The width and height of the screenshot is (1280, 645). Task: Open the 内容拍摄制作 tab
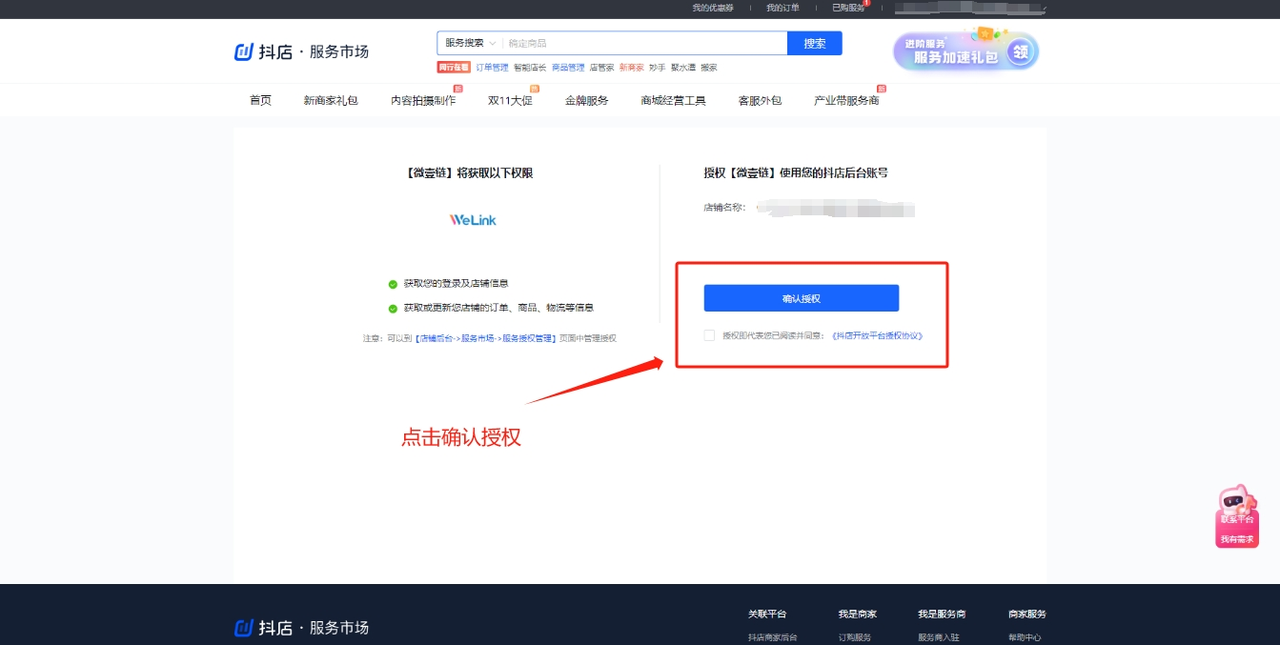423,100
